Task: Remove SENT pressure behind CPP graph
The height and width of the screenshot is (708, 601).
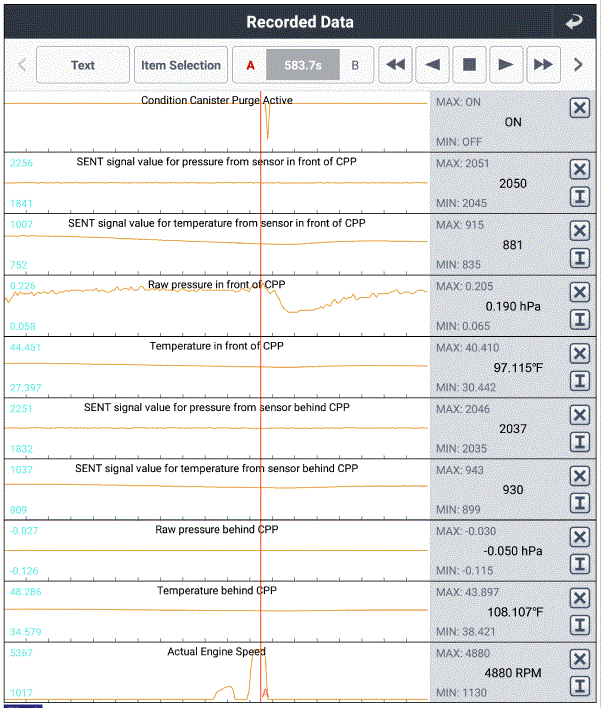Action: 580,415
